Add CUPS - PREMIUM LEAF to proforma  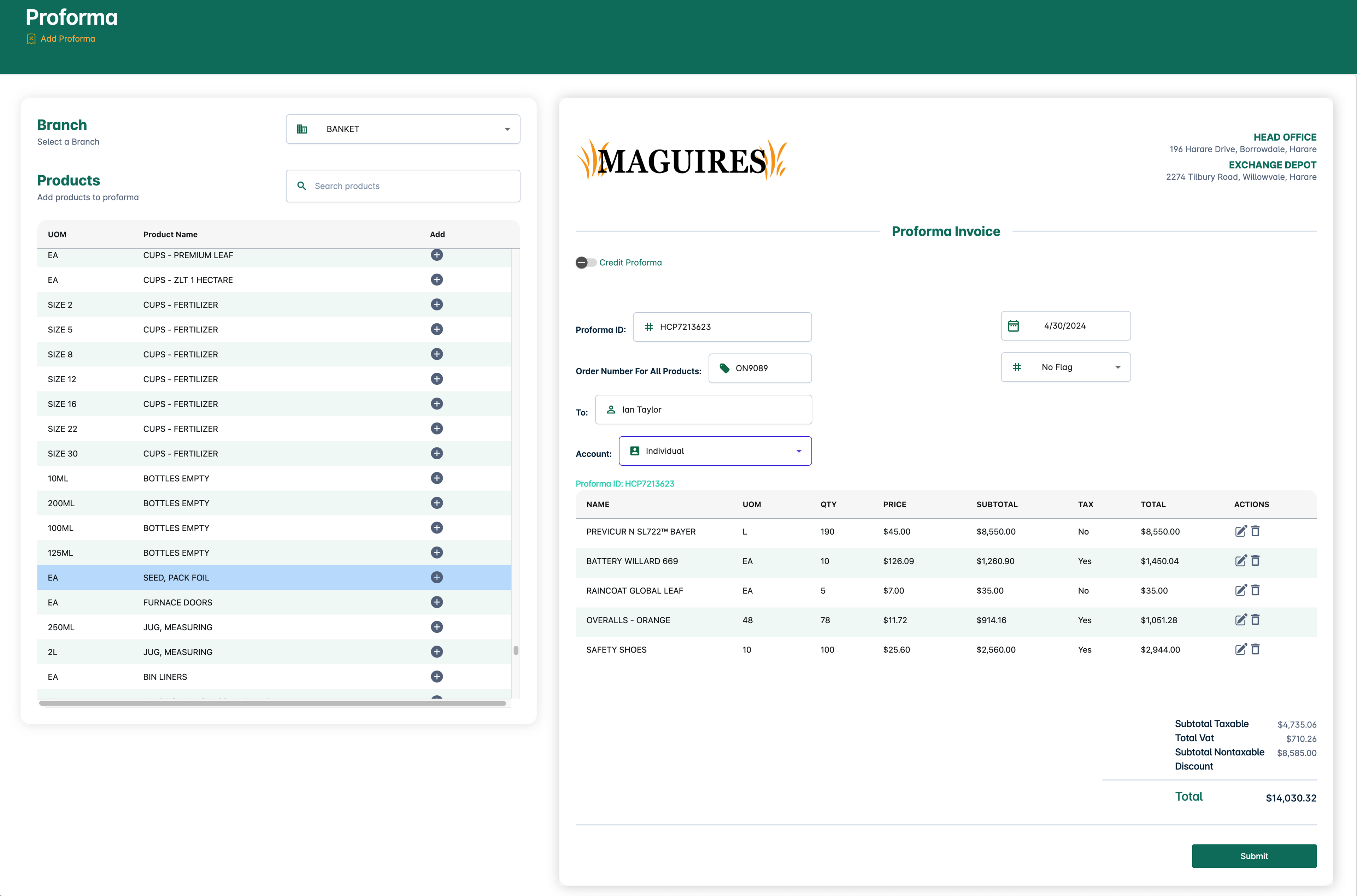tap(436, 255)
